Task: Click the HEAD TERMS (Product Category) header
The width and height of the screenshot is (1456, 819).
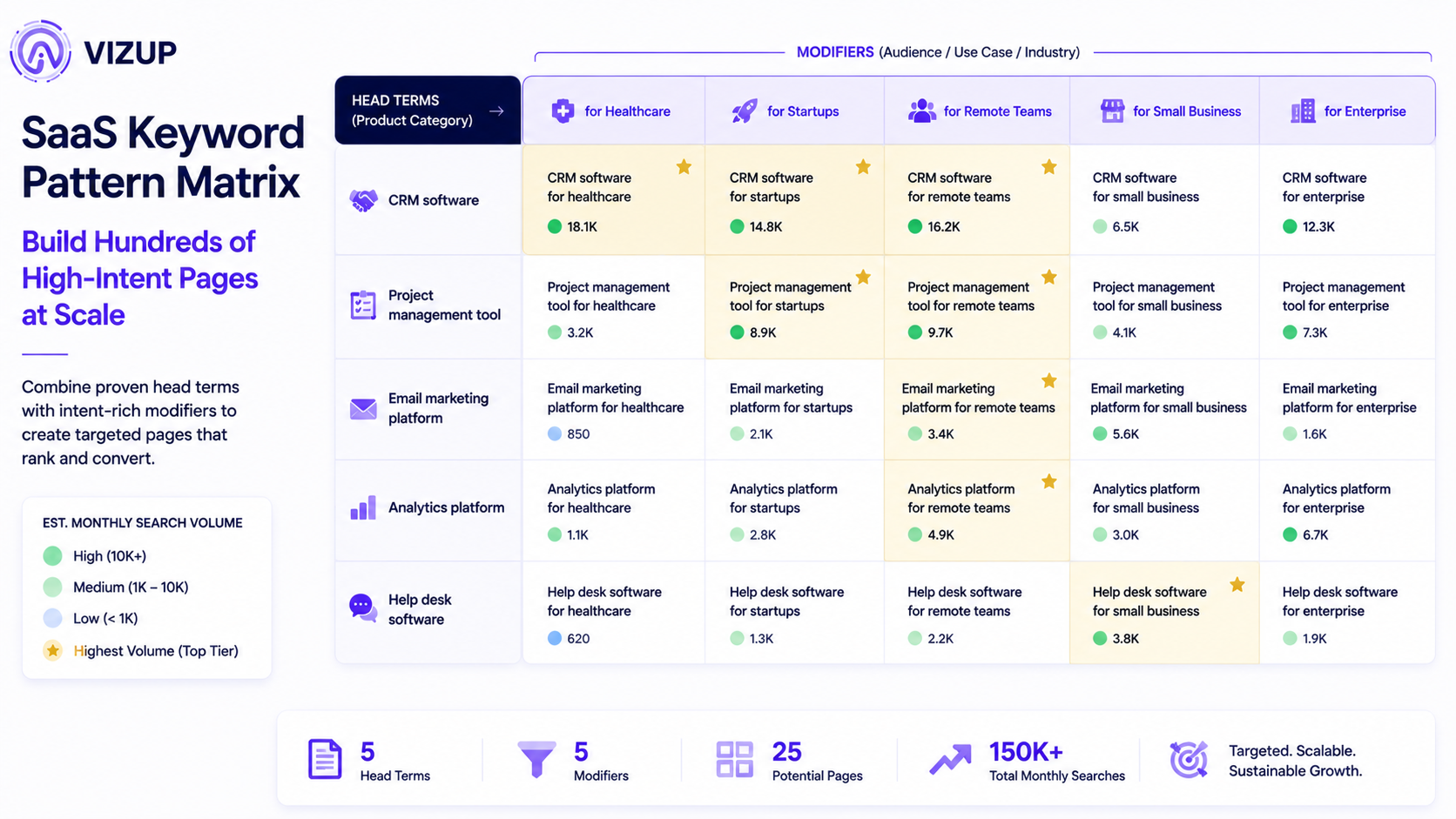Action: tap(428, 111)
